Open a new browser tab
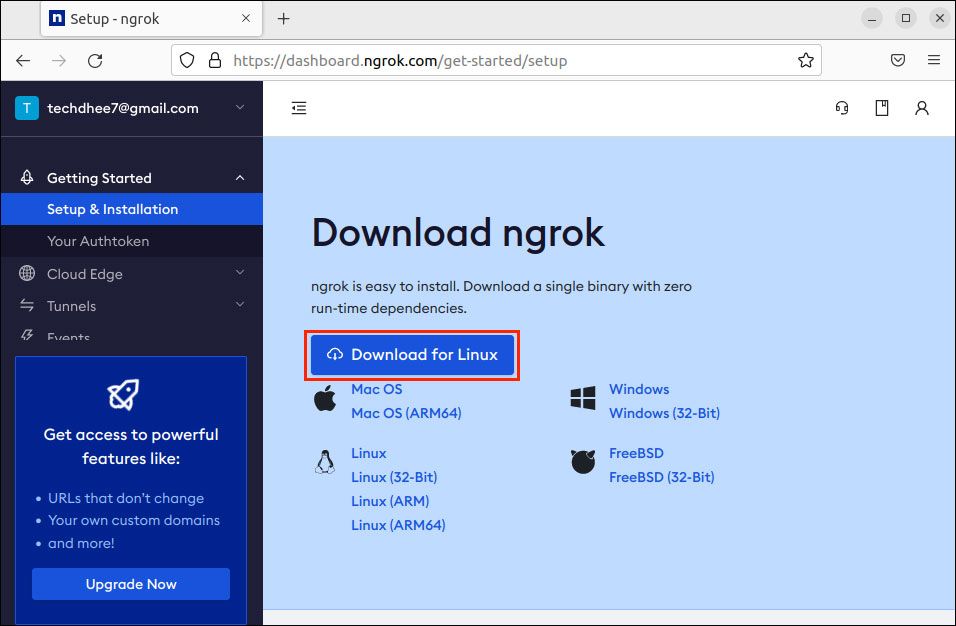This screenshot has height=626, width=956. point(284,19)
